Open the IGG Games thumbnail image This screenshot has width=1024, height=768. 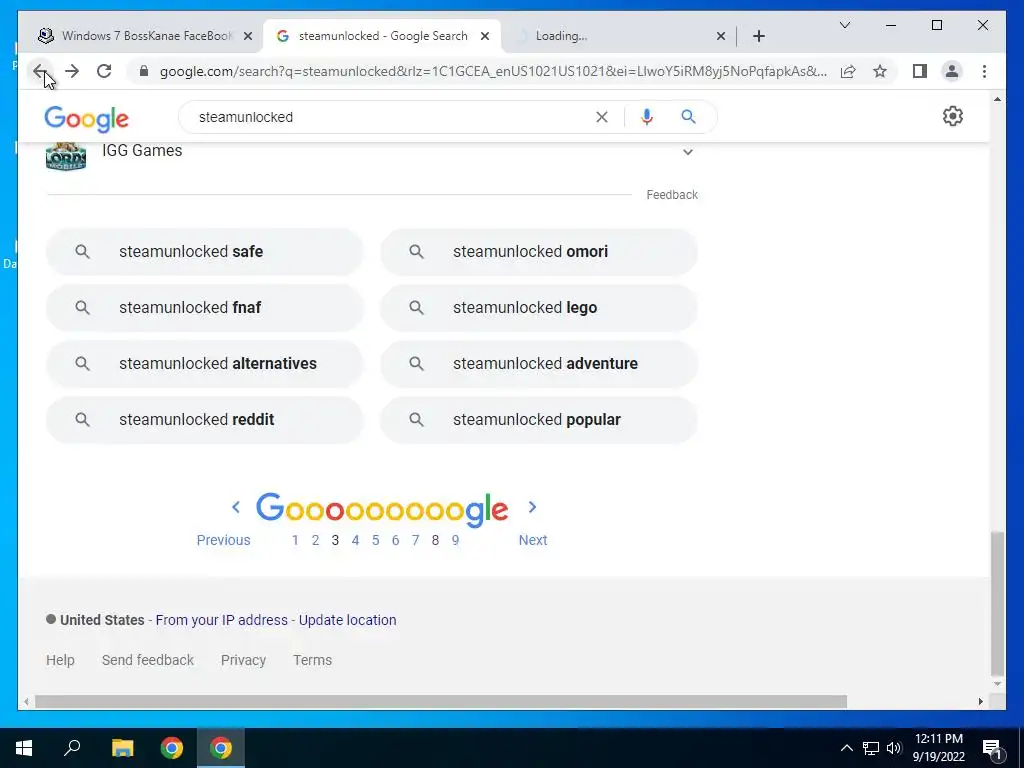pyautogui.click(x=66, y=156)
